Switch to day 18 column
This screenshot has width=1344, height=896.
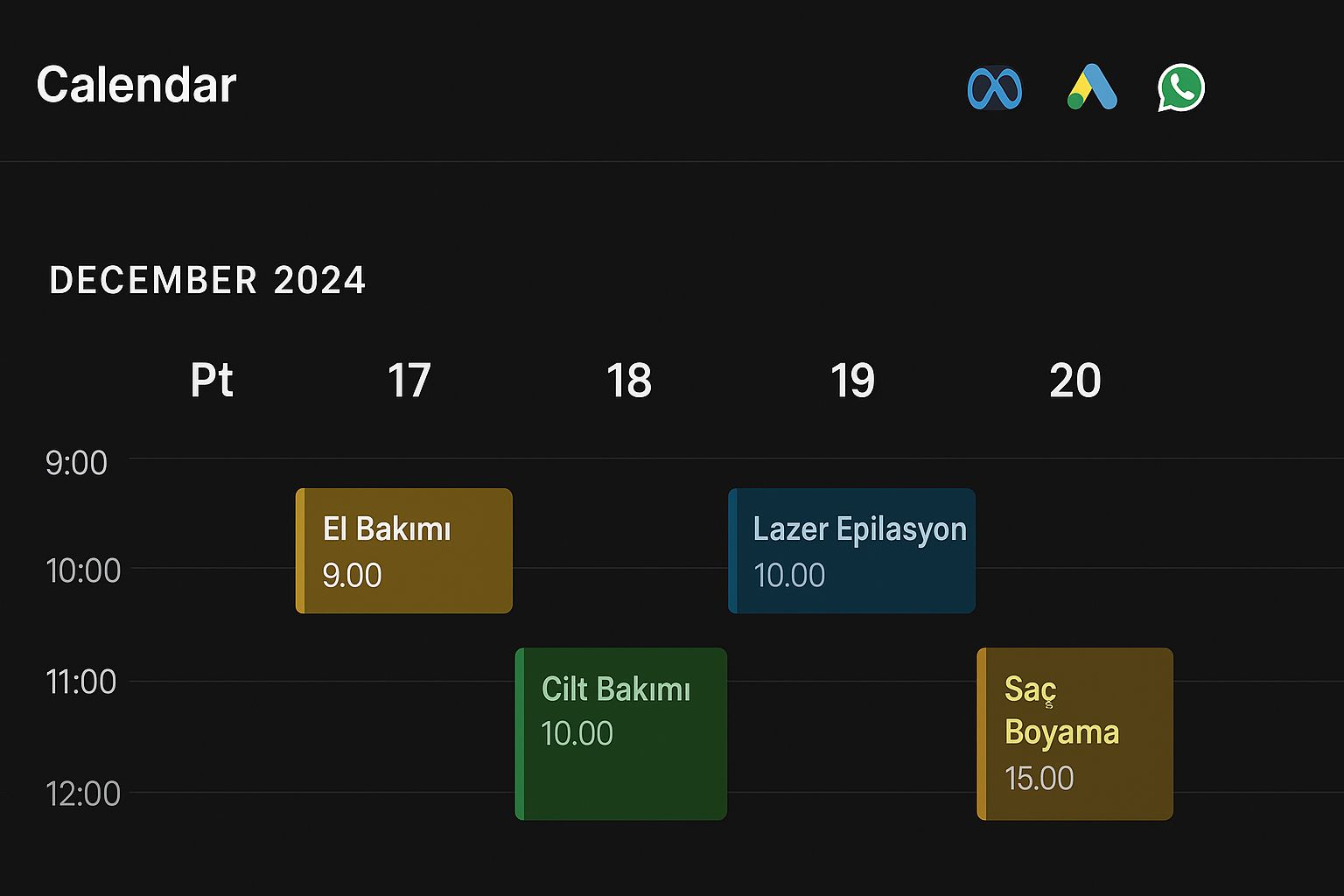coord(629,381)
